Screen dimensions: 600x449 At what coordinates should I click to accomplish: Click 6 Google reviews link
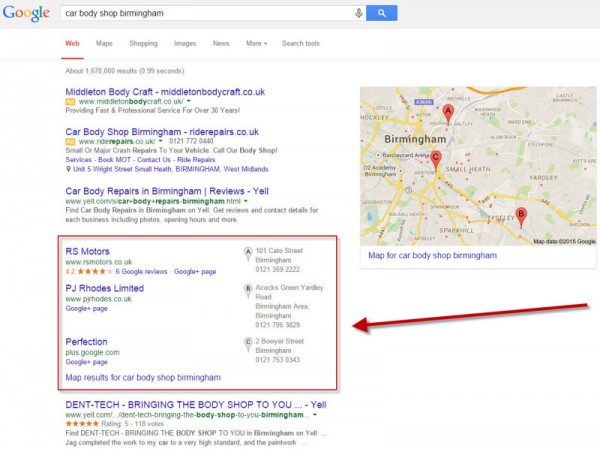click(142, 271)
